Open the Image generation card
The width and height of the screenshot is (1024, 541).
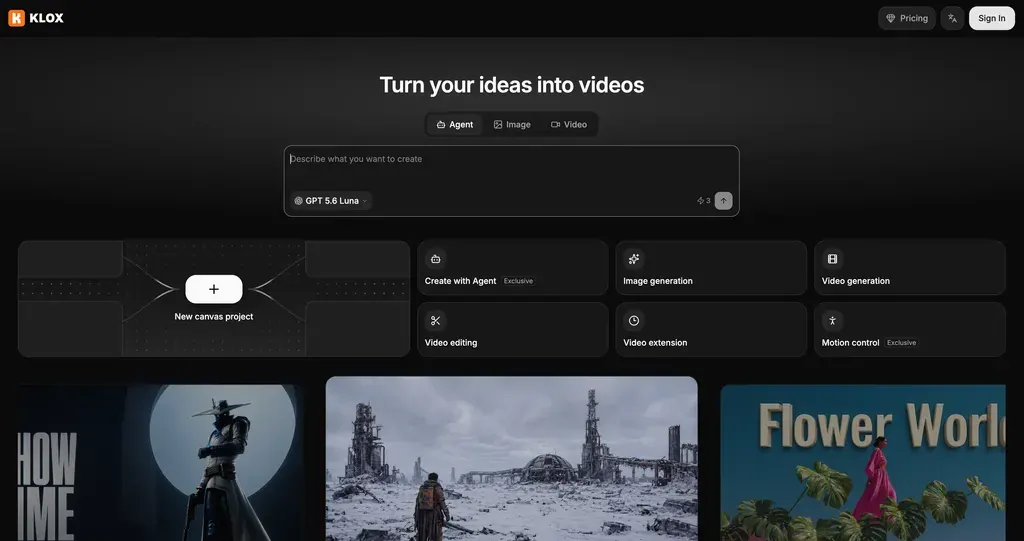click(x=711, y=268)
